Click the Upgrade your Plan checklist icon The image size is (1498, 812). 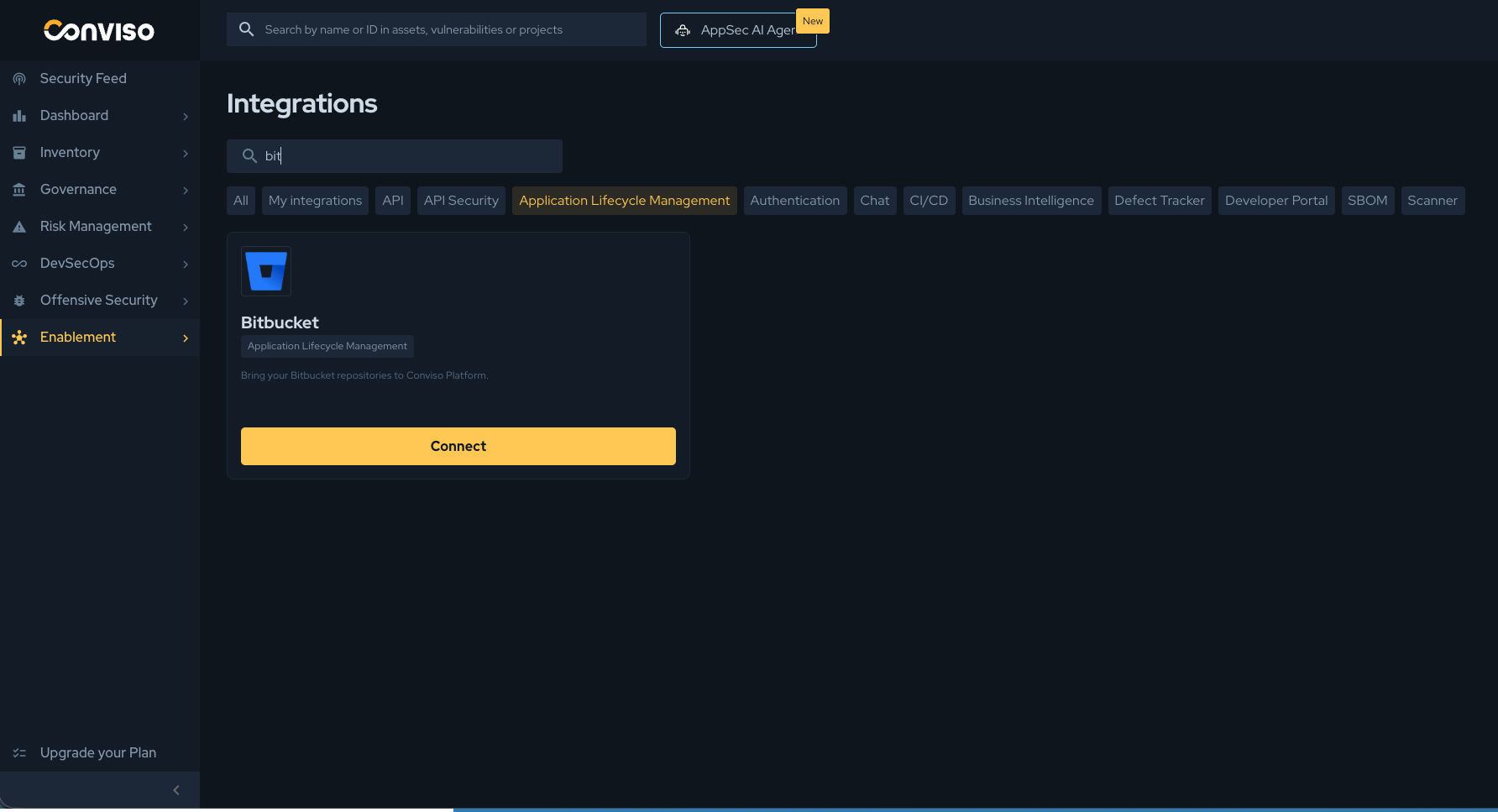19,753
